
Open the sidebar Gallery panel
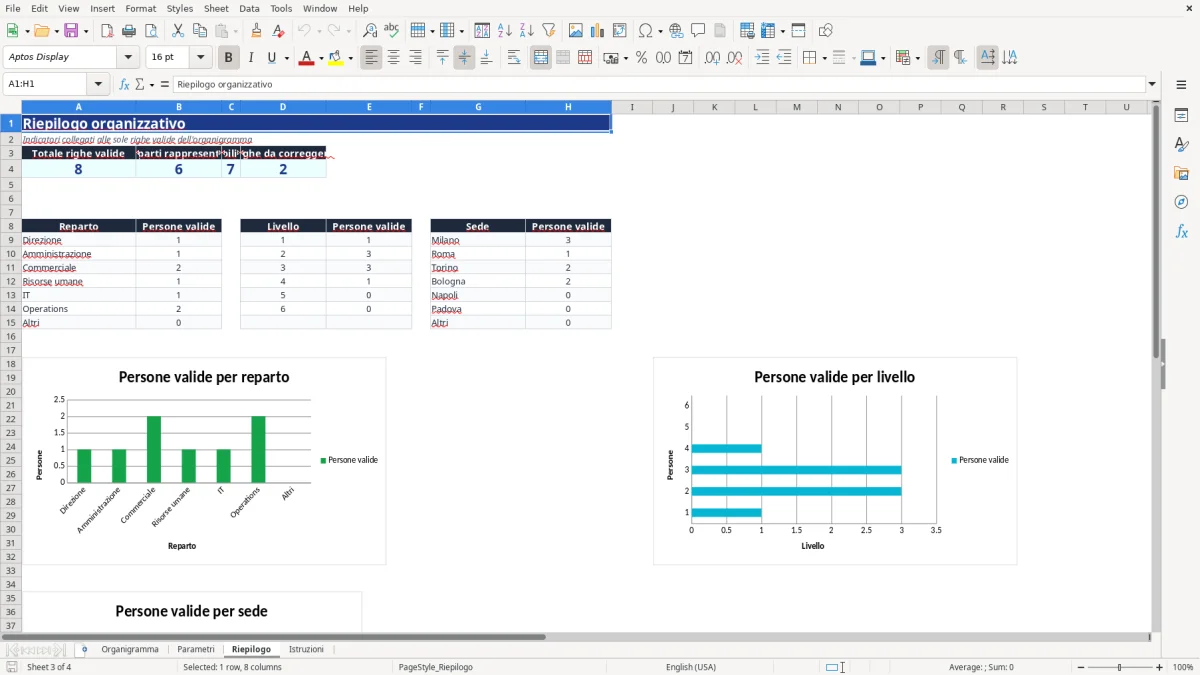click(1181, 173)
